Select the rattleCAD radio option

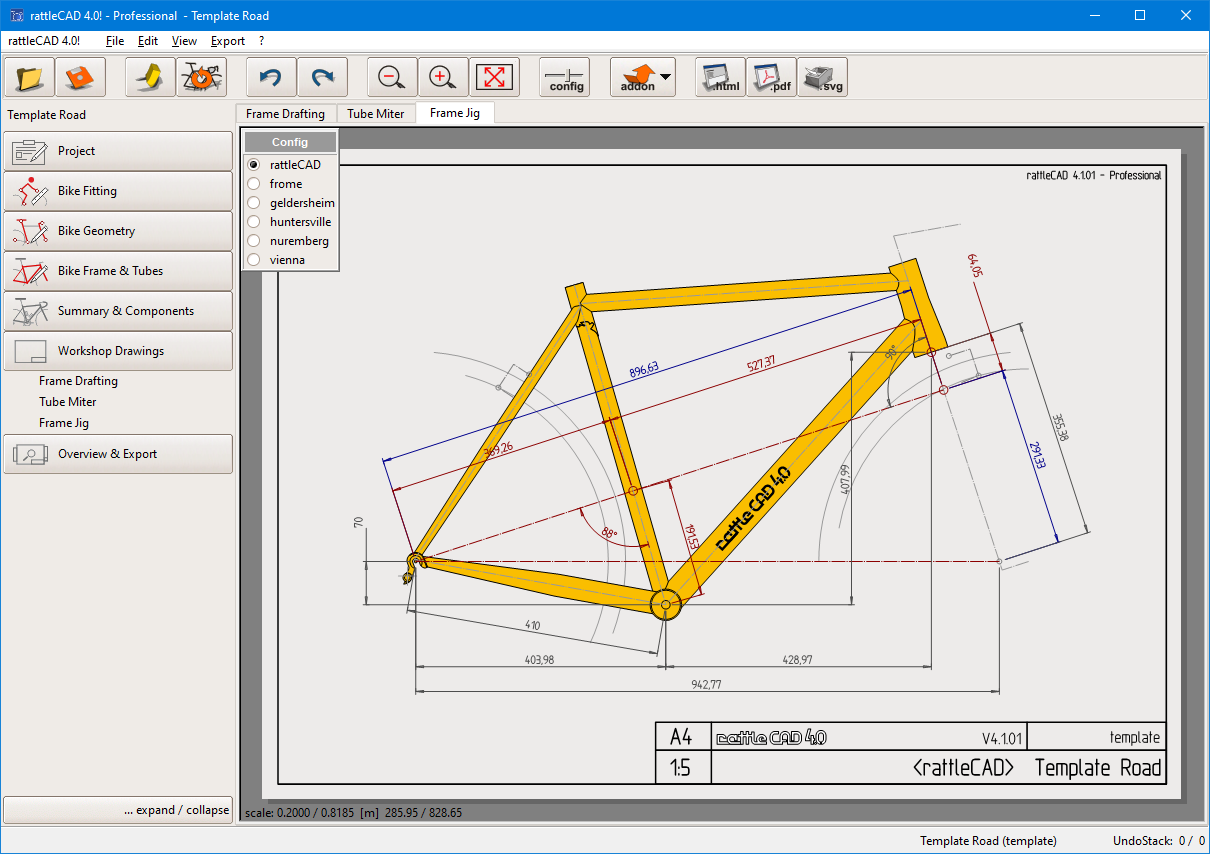pyautogui.click(x=254, y=165)
